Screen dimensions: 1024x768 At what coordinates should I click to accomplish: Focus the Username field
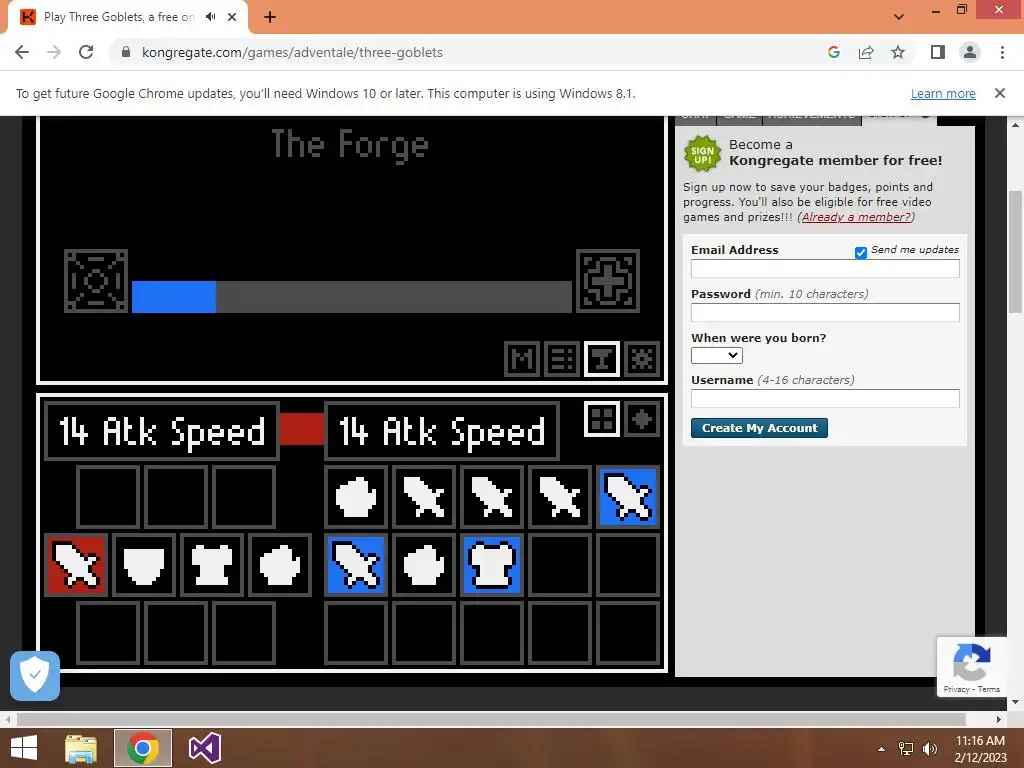click(825, 398)
